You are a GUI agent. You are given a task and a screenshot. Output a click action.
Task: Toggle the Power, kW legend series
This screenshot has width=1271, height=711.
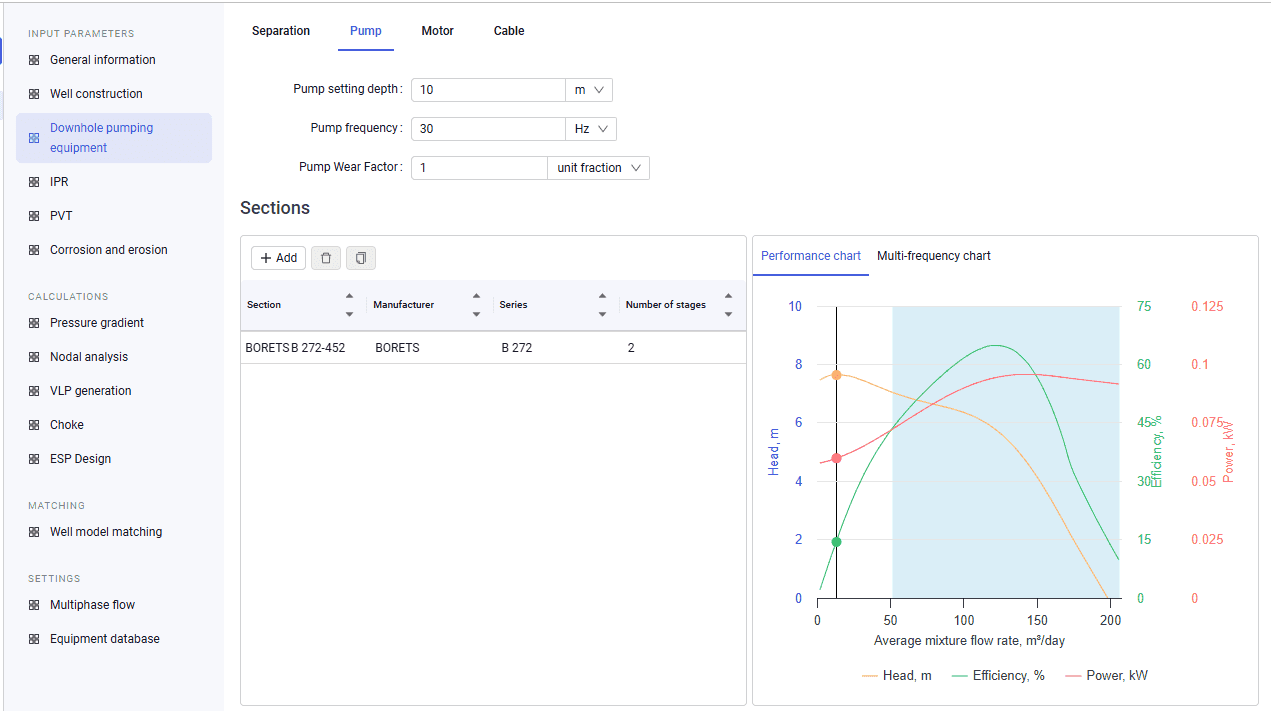1107,676
